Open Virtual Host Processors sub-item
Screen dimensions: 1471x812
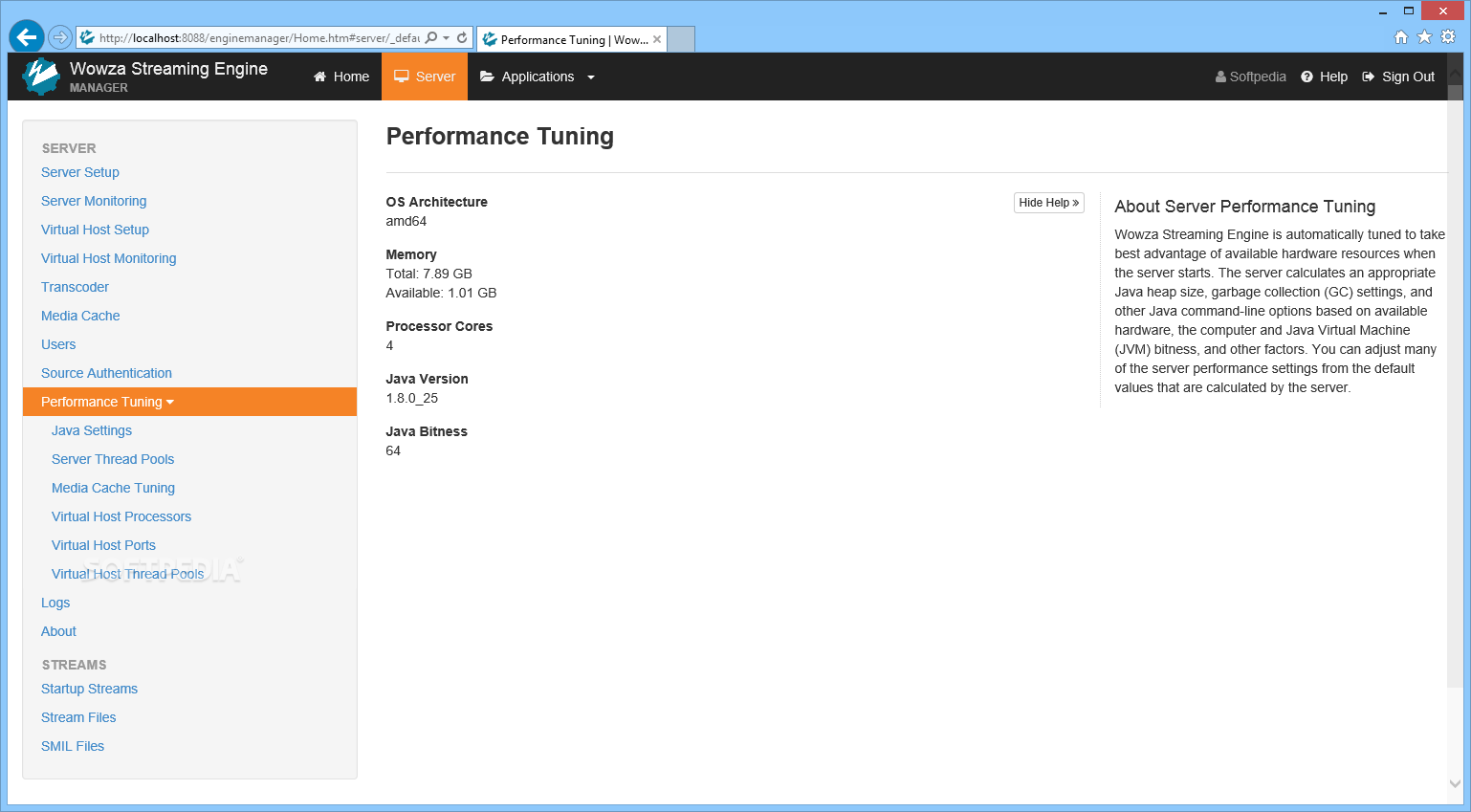tap(121, 516)
